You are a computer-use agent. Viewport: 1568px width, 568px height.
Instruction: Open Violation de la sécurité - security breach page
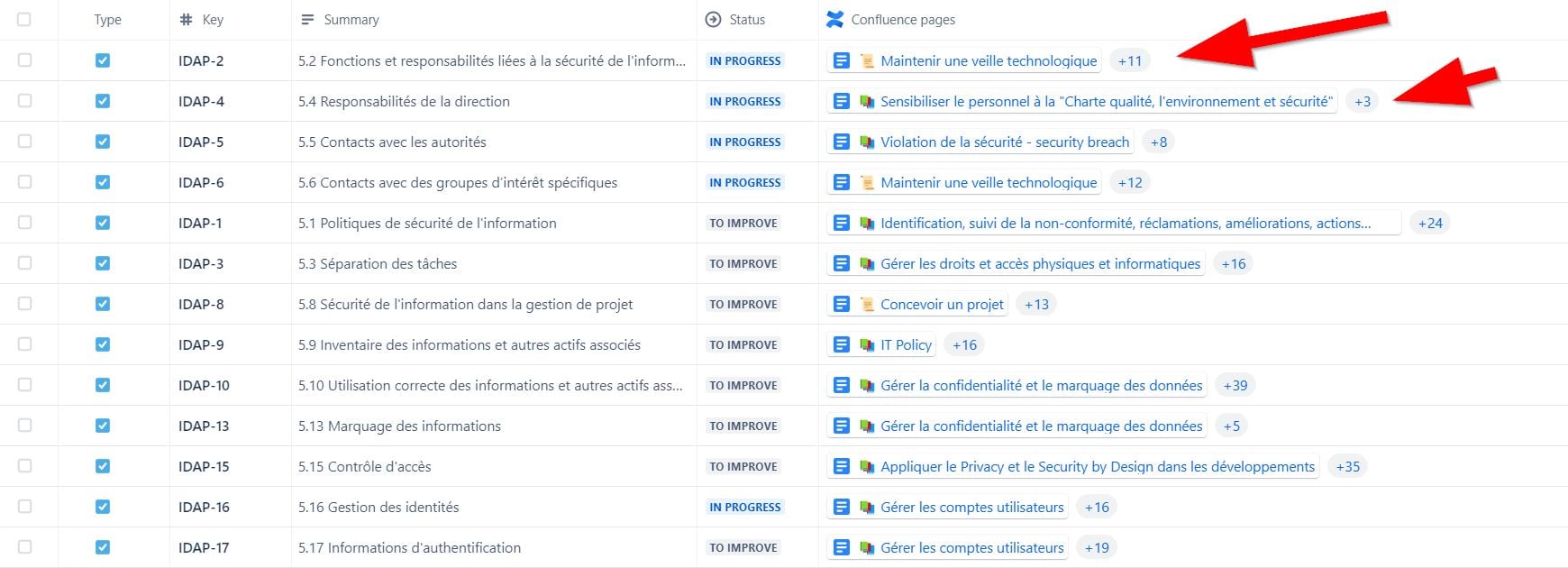pyautogui.click(x=1005, y=142)
